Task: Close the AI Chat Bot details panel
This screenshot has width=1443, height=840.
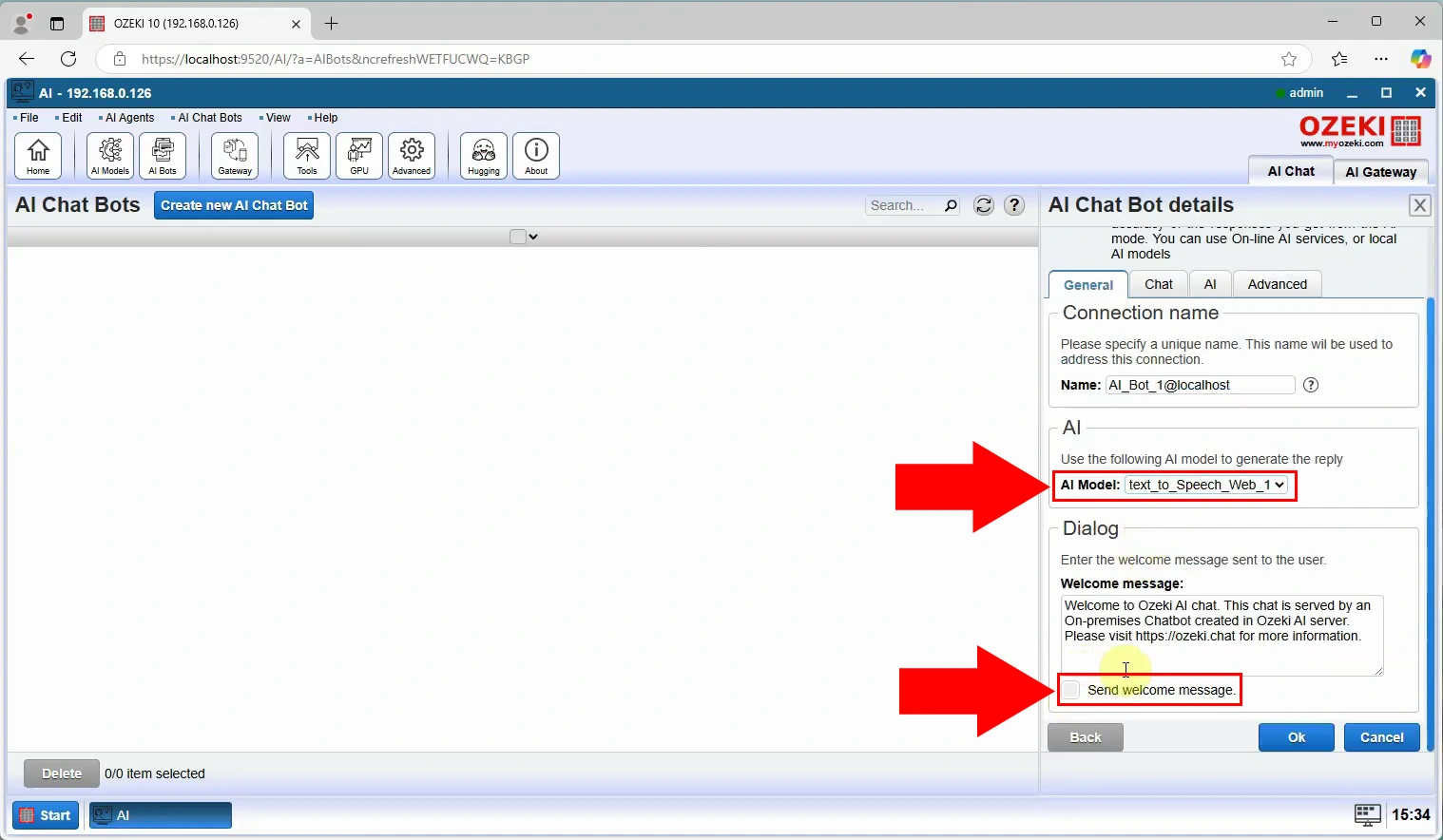Action: point(1419,205)
